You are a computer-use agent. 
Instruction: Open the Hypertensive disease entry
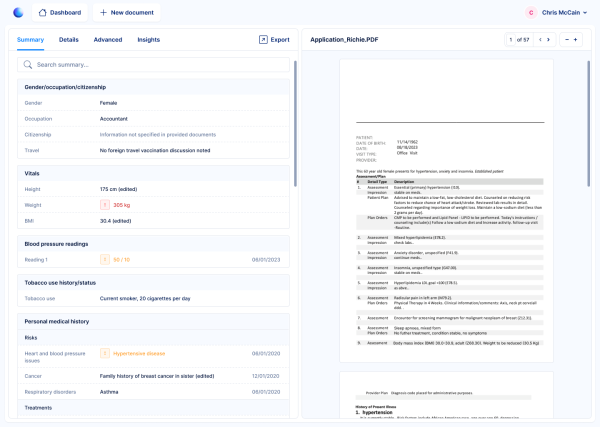(139, 354)
